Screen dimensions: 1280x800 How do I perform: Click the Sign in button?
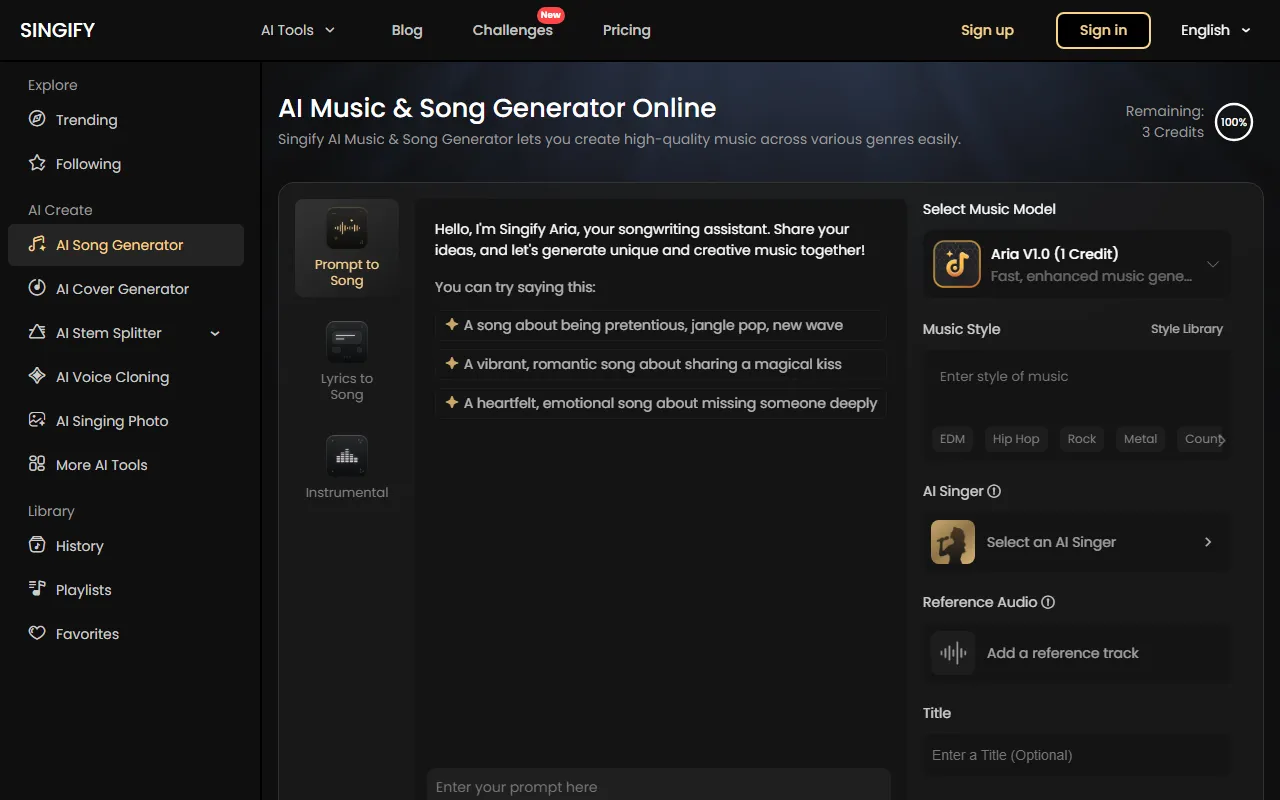tap(1103, 30)
